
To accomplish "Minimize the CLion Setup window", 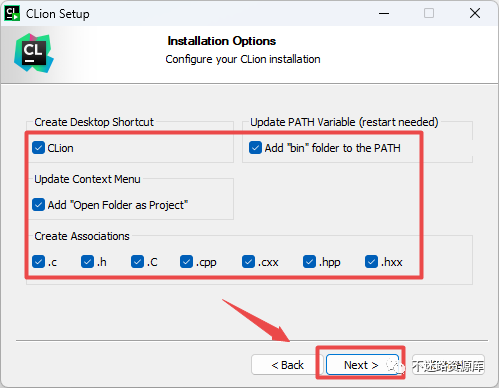I will point(384,14).
